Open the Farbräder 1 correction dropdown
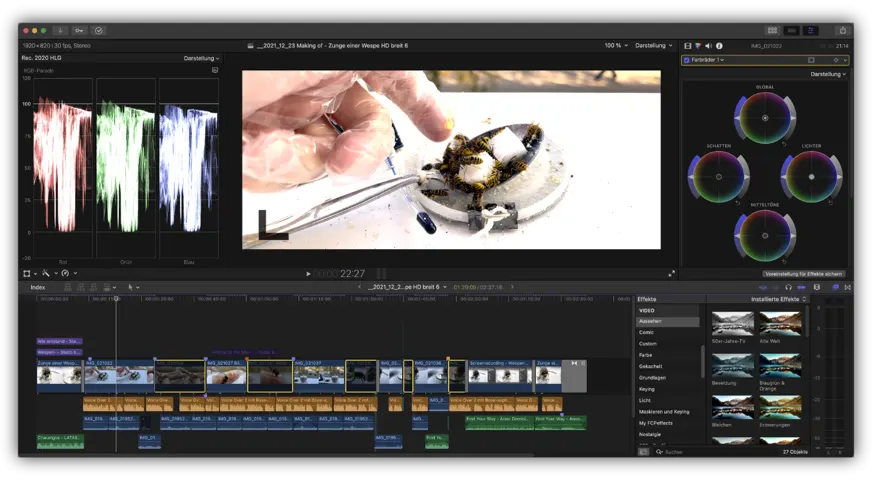The height and width of the screenshot is (480, 872). (x=707, y=60)
